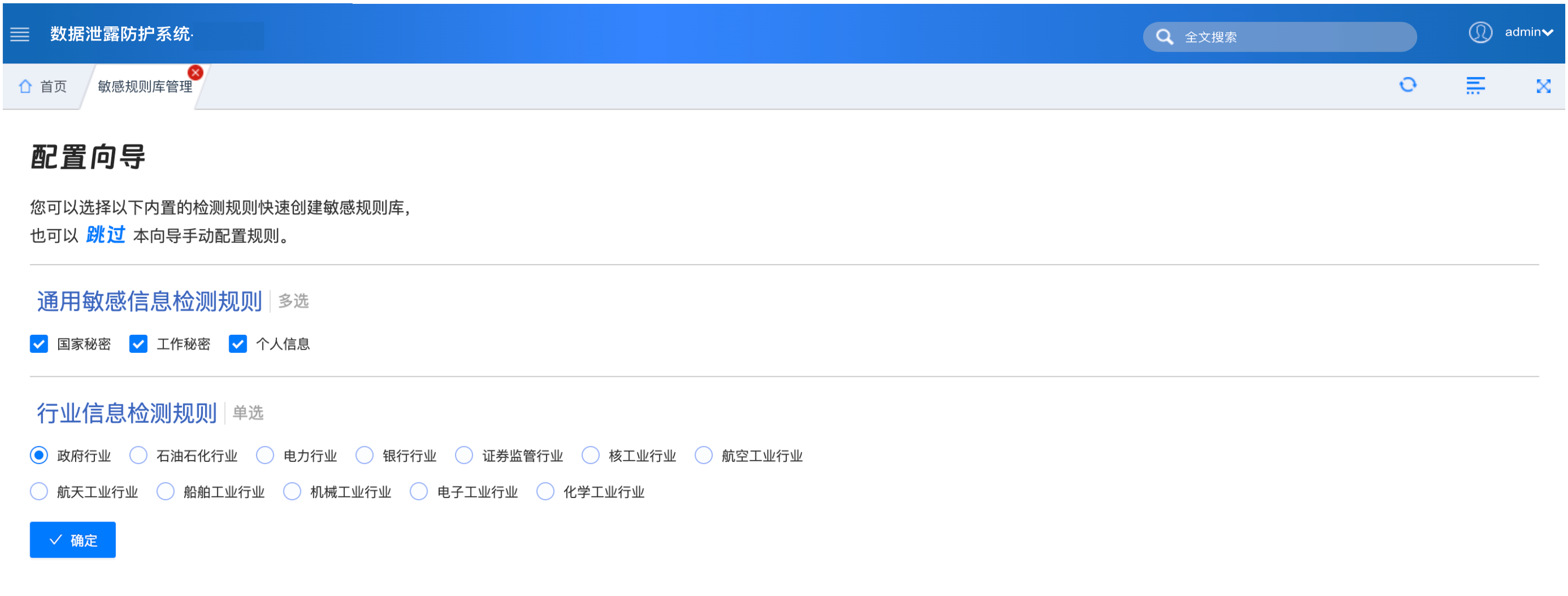This screenshot has height=596, width=1568.
Task: Open the hamburger navigation menu
Action: pos(20,35)
